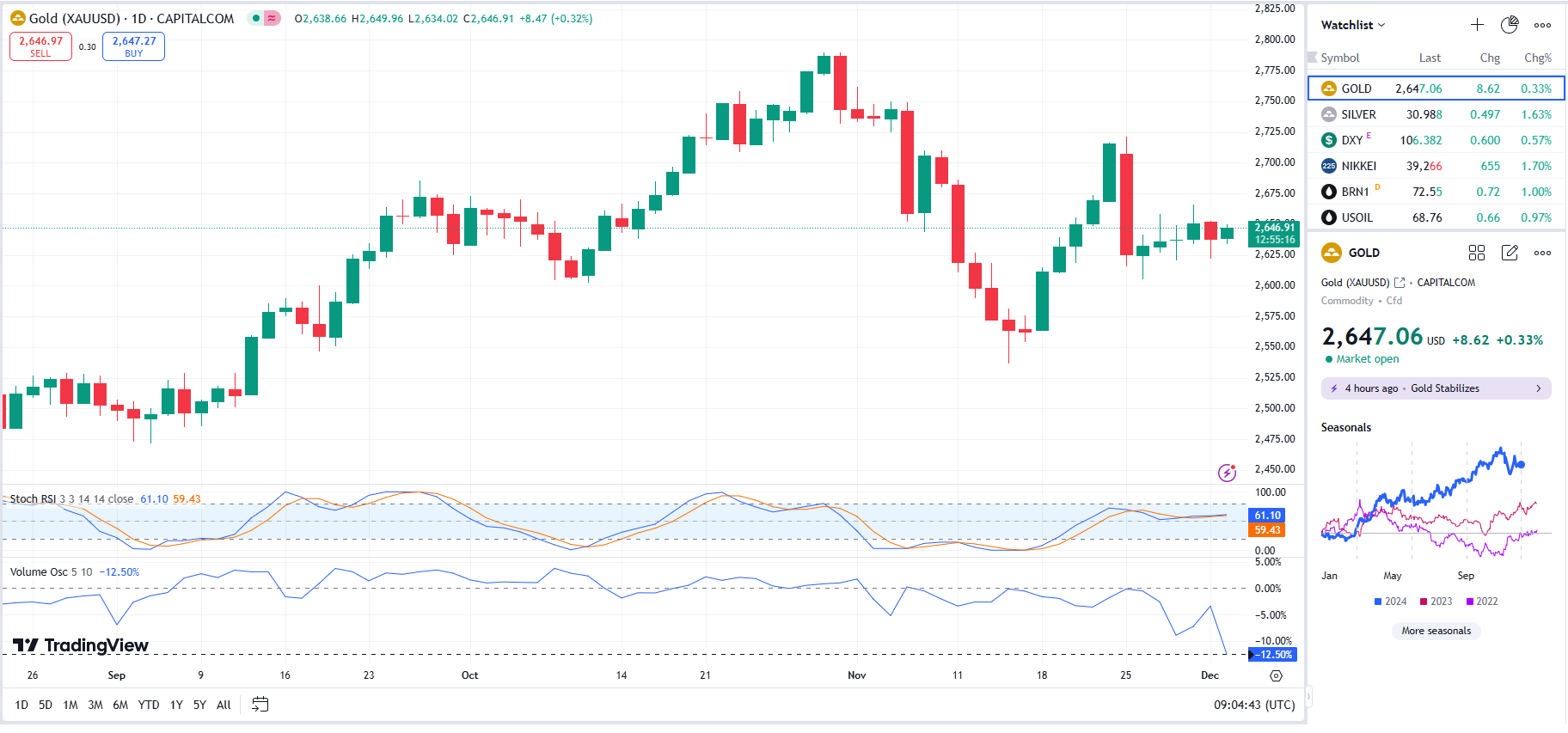The image size is (1568, 733).
Task: Toggle 2023 seasonal series legend
Action: pyautogui.click(x=1436, y=602)
